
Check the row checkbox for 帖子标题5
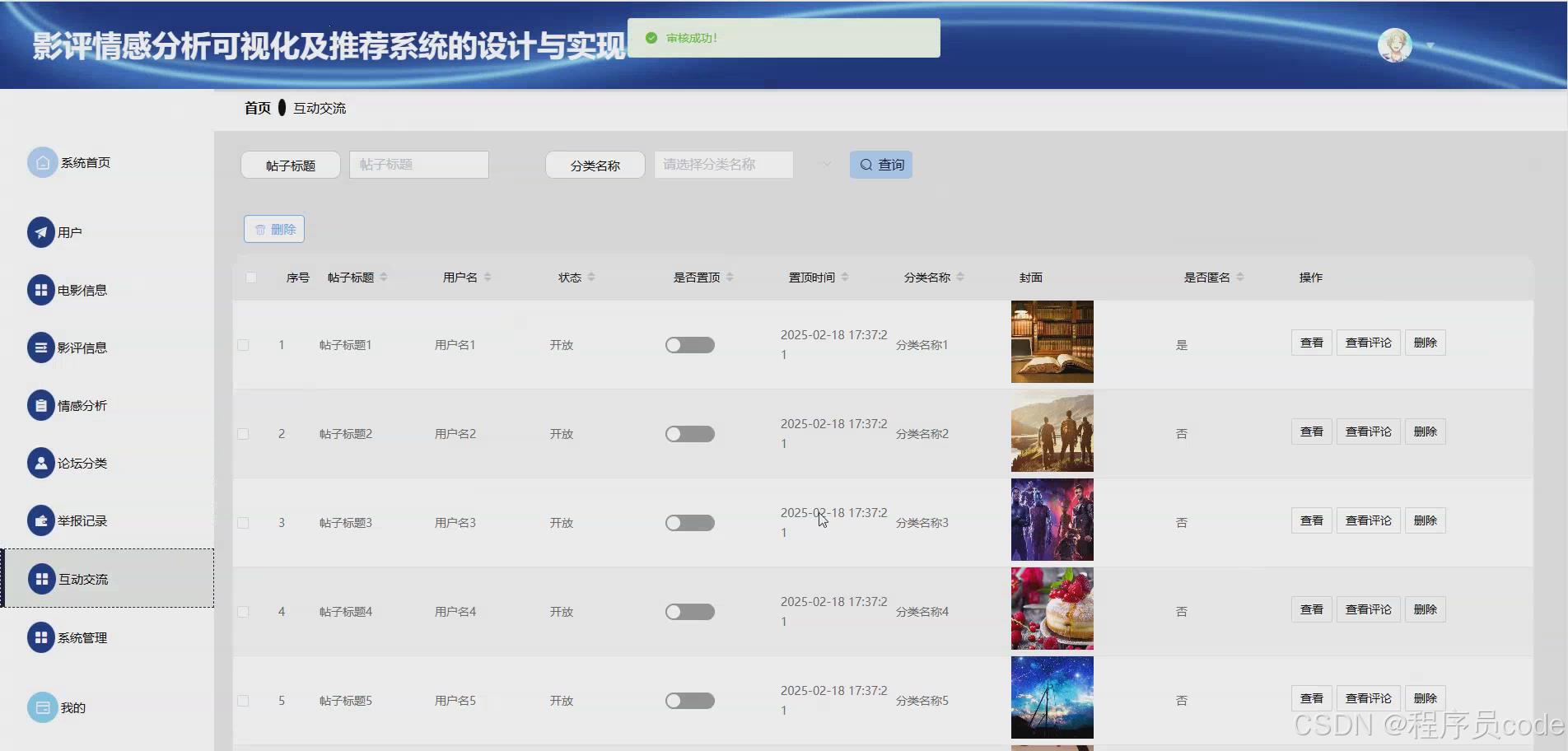pyautogui.click(x=243, y=701)
